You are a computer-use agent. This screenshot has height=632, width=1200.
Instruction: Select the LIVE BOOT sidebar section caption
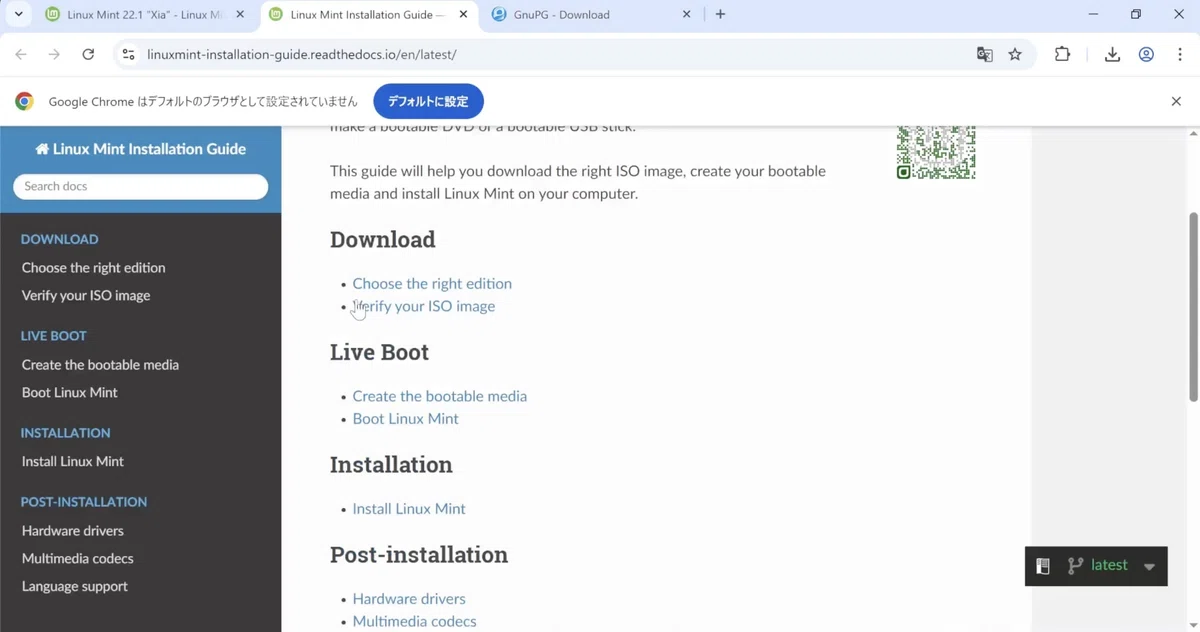click(x=54, y=336)
